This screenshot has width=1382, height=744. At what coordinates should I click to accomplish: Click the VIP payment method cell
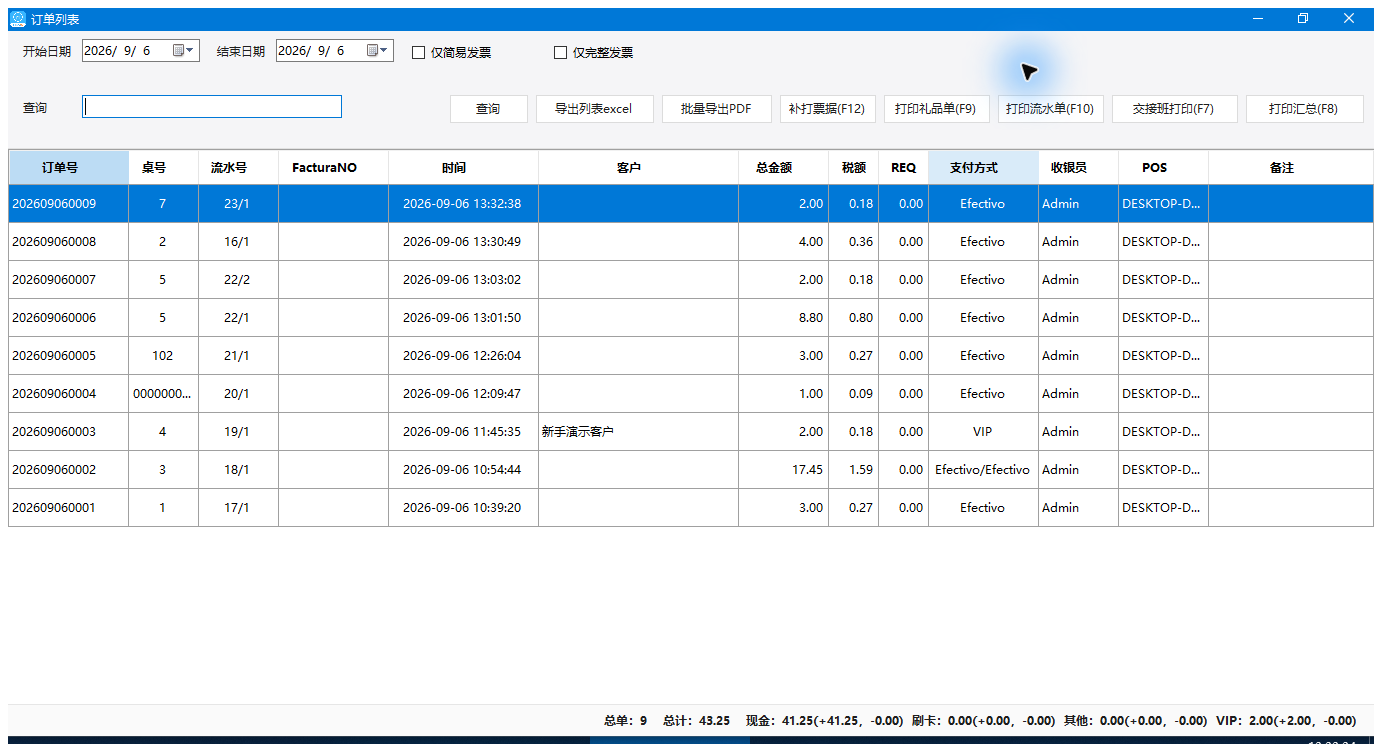983,431
